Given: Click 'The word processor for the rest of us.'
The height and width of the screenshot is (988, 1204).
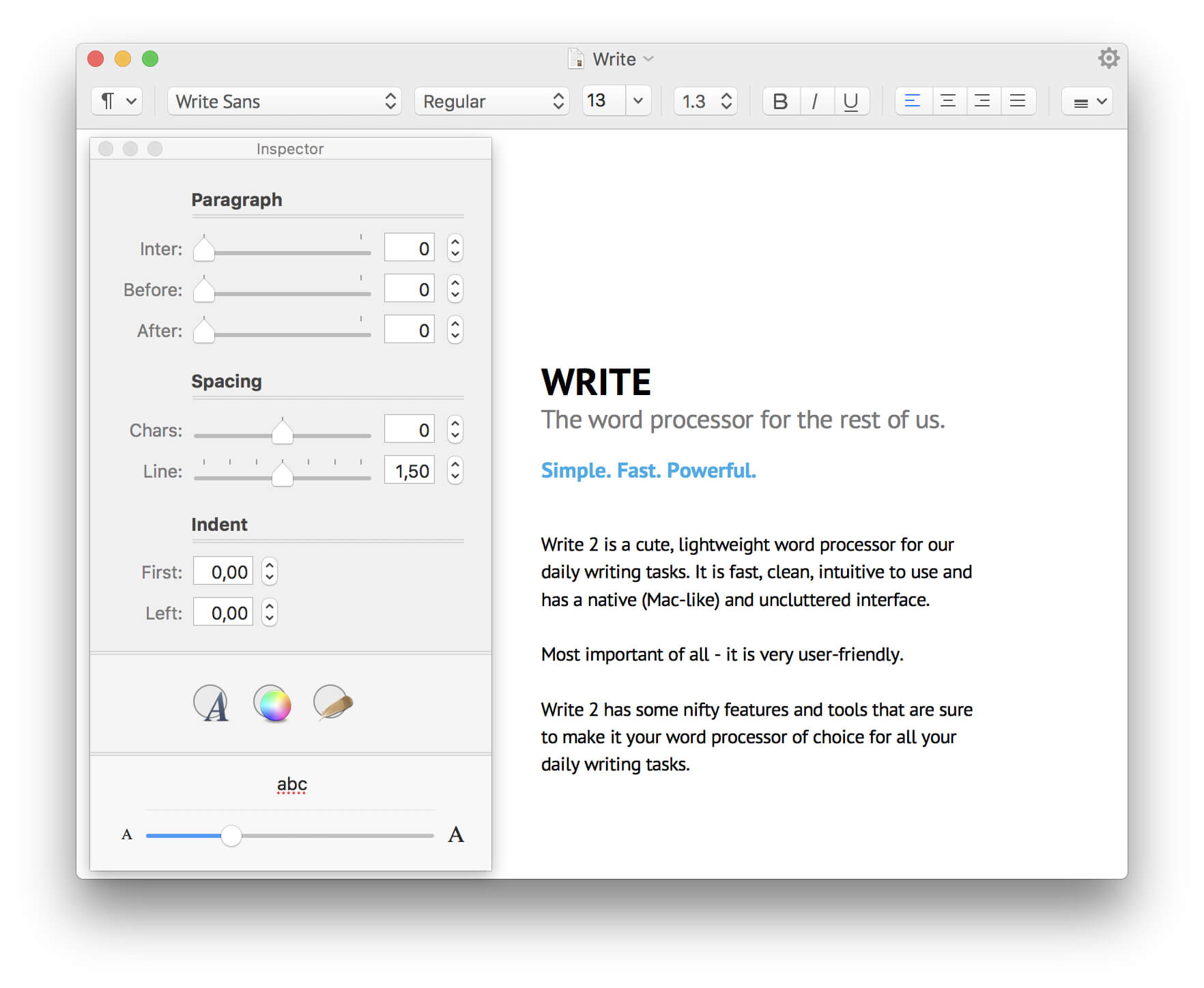Looking at the screenshot, I should [x=743, y=420].
